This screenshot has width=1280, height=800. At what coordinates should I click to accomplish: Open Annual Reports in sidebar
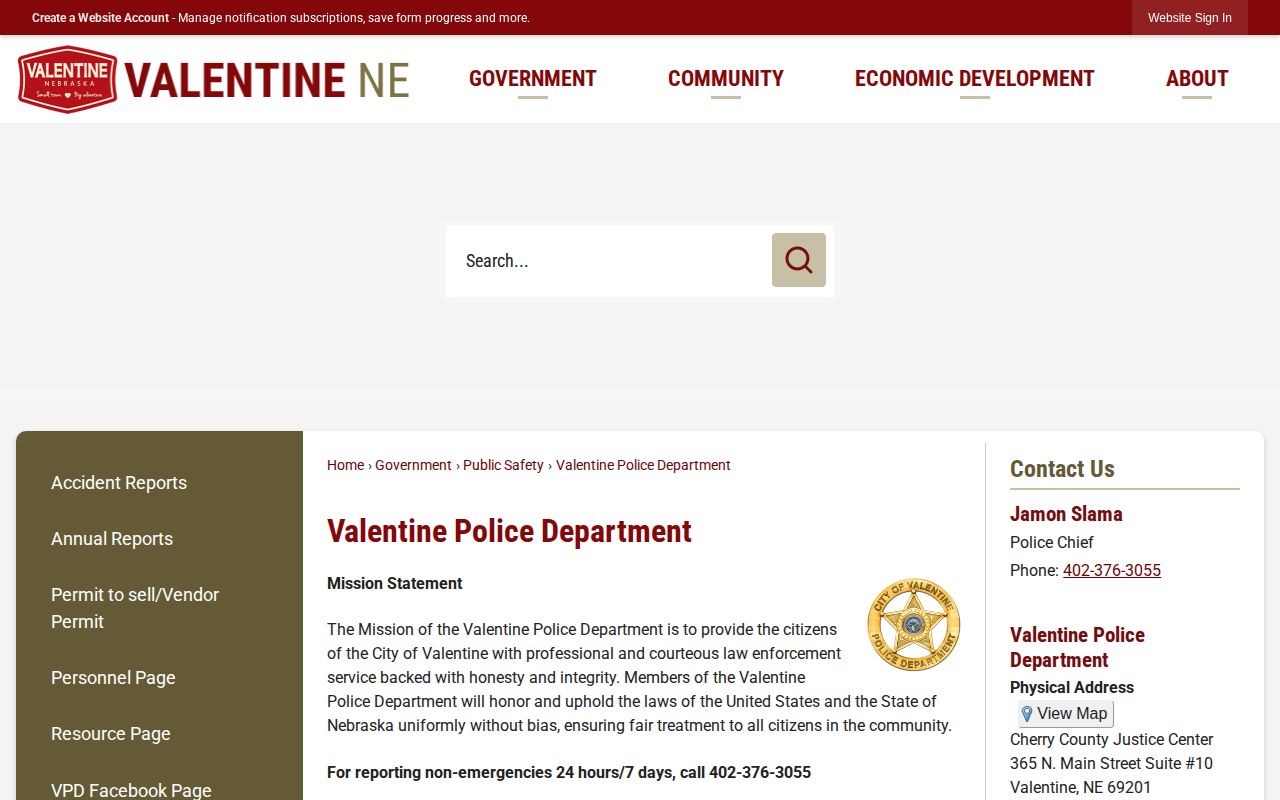click(x=112, y=539)
